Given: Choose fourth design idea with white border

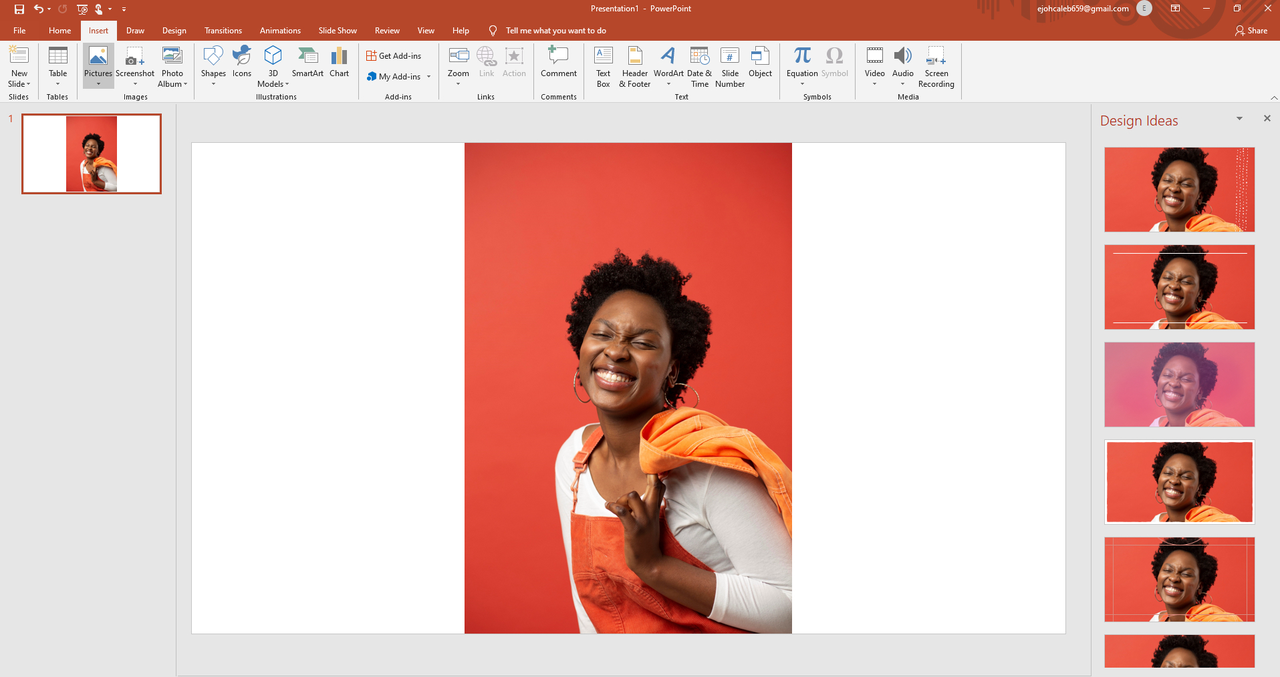Looking at the screenshot, I should click(x=1179, y=482).
